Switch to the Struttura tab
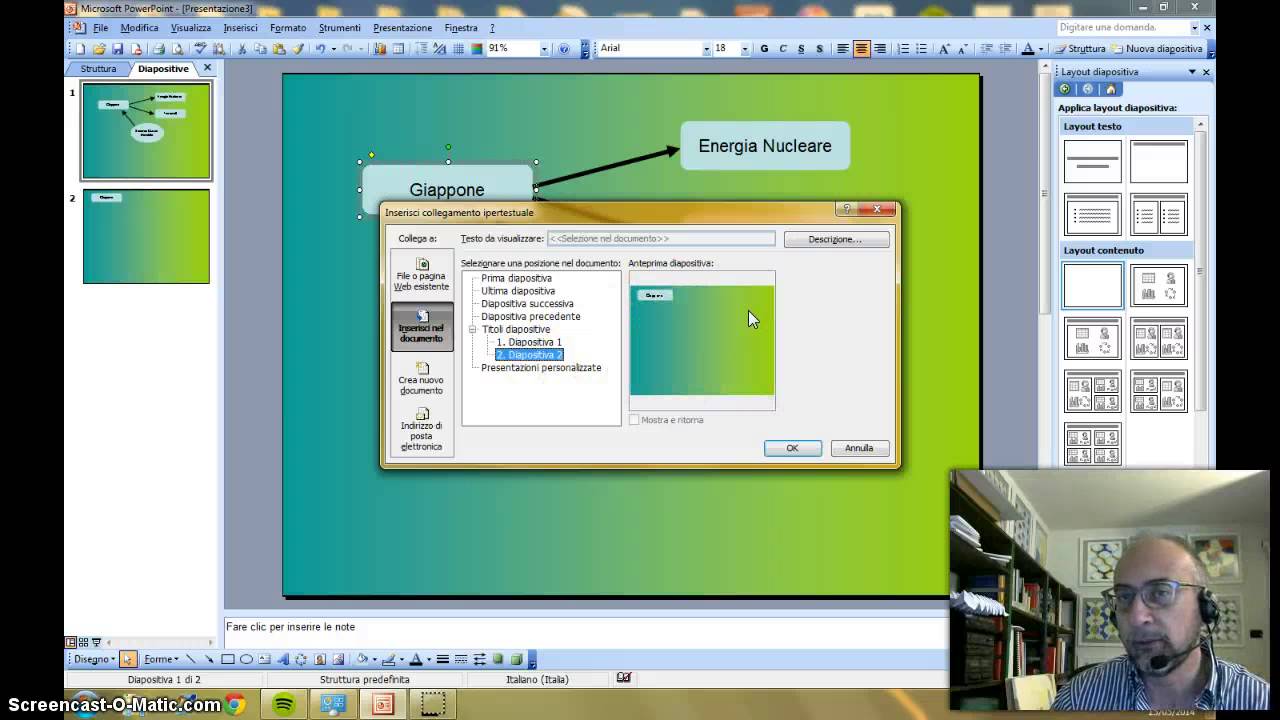Screen dimensions: 1280x720 click(x=98, y=69)
